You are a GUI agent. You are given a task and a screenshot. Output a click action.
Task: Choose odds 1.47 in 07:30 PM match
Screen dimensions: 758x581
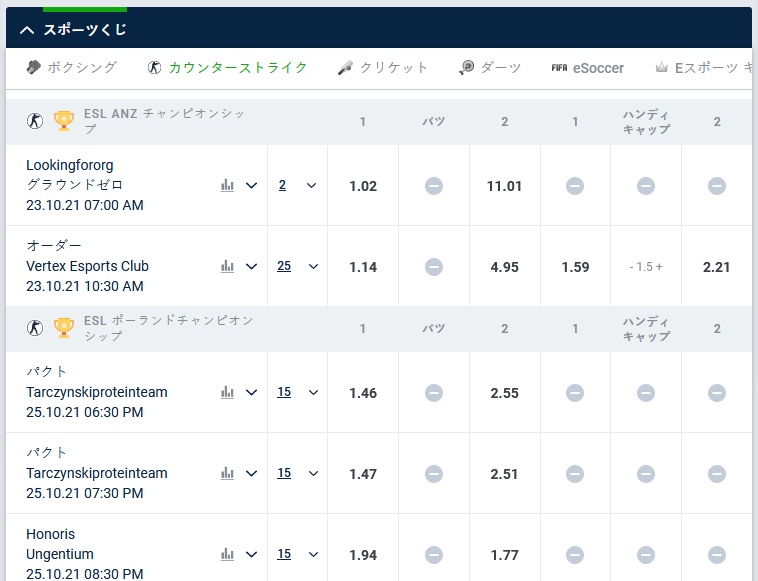(x=363, y=474)
